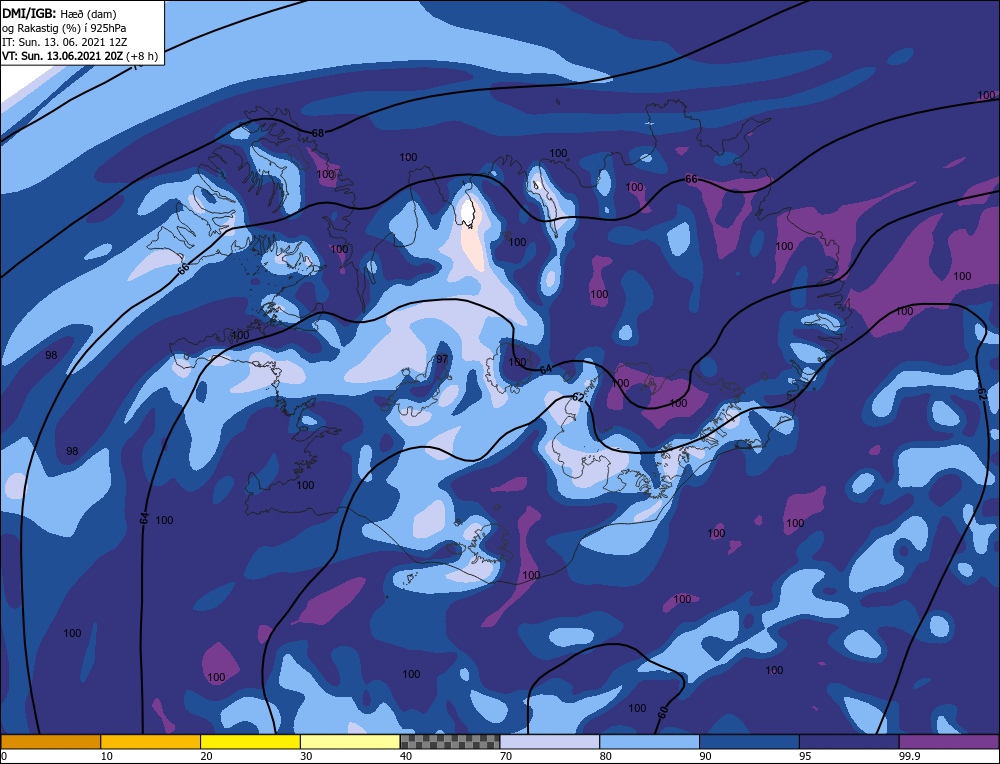1000x764 pixels.
Task: Click the '80' legend scale label
Action: click(606, 756)
